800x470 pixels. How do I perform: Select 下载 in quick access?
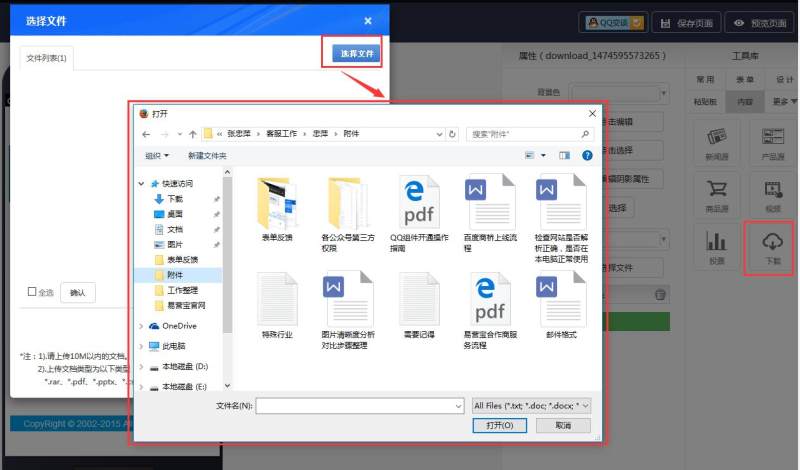click(x=174, y=199)
